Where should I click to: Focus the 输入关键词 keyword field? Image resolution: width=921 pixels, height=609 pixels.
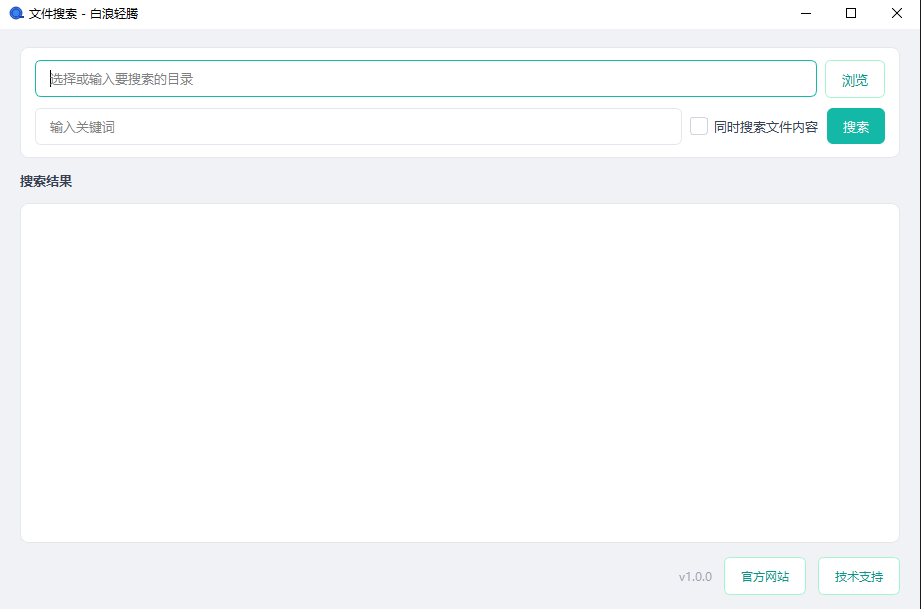point(358,127)
